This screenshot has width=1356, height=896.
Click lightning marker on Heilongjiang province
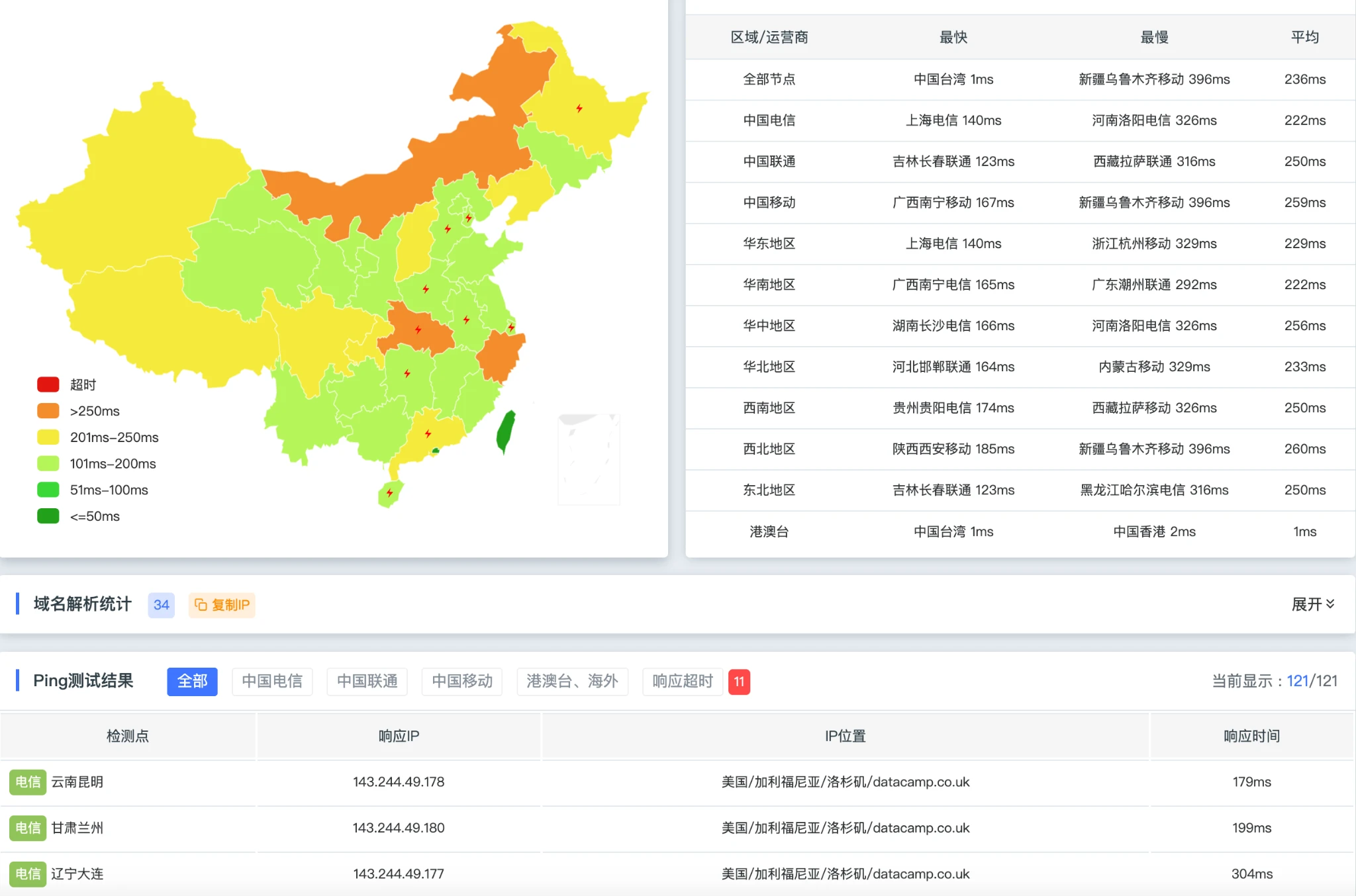pos(579,108)
